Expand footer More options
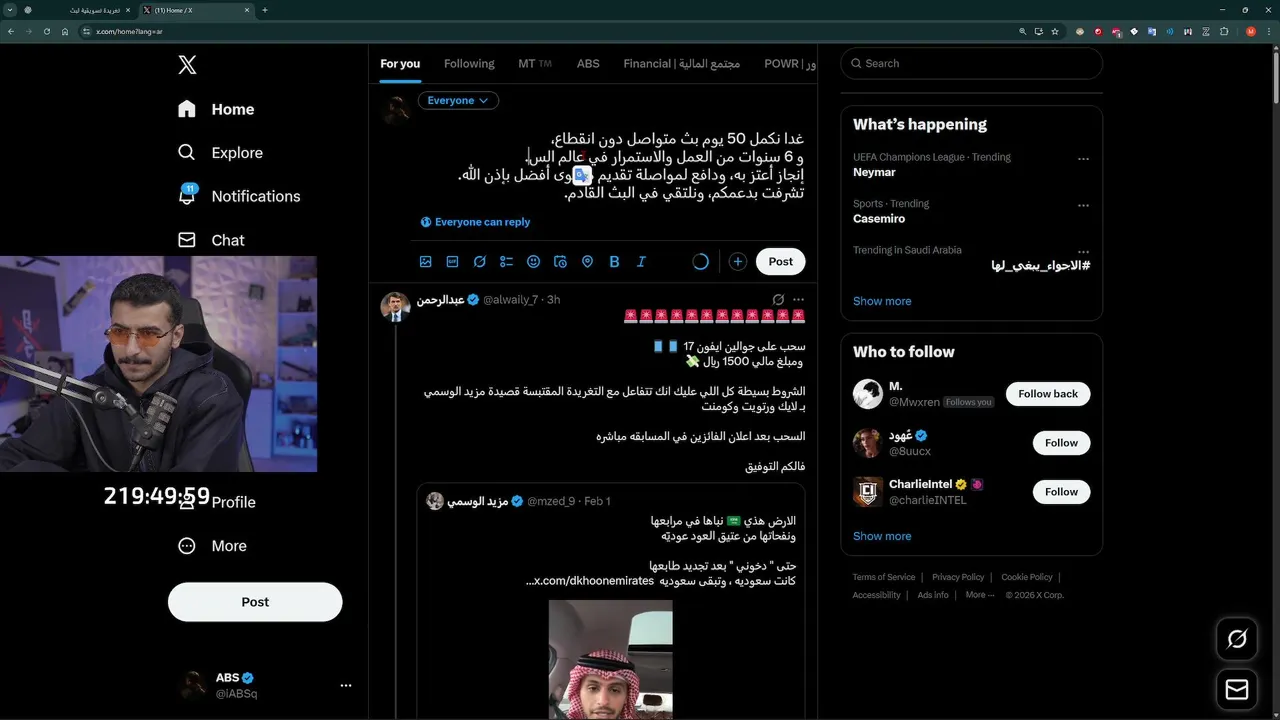The height and width of the screenshot is (720, 1280). pos(980,595)
